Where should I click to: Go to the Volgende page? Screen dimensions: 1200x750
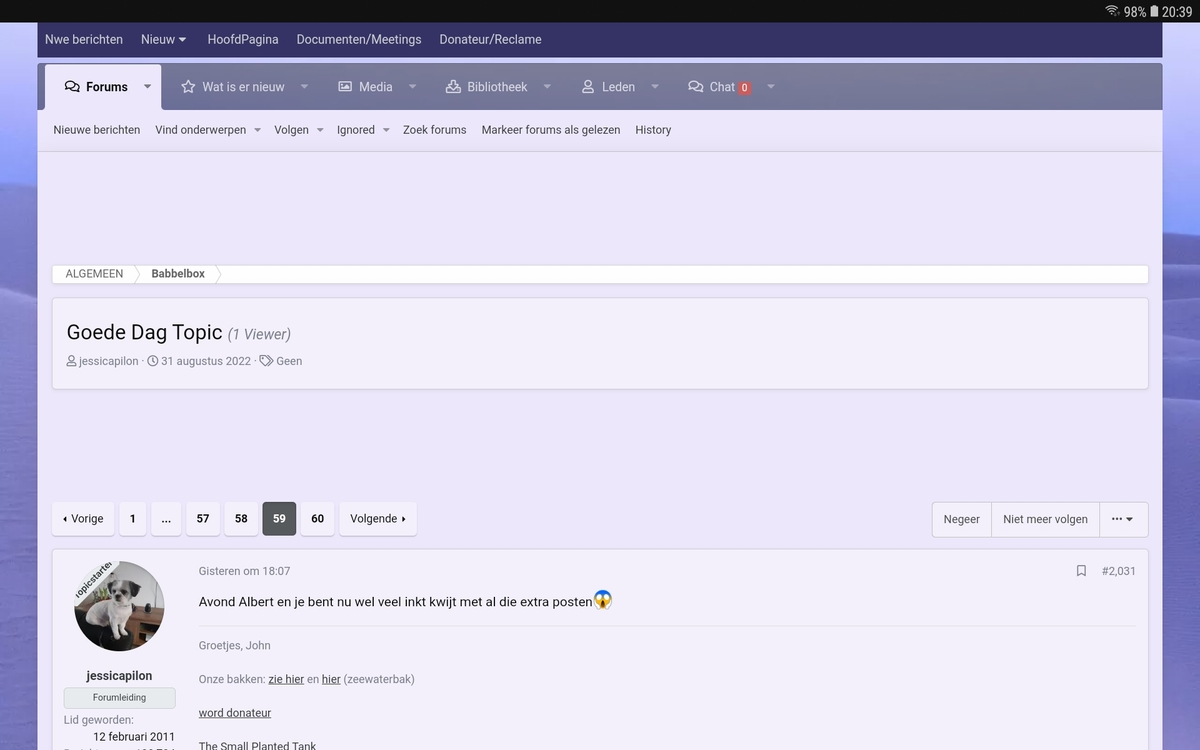[377, 519]
